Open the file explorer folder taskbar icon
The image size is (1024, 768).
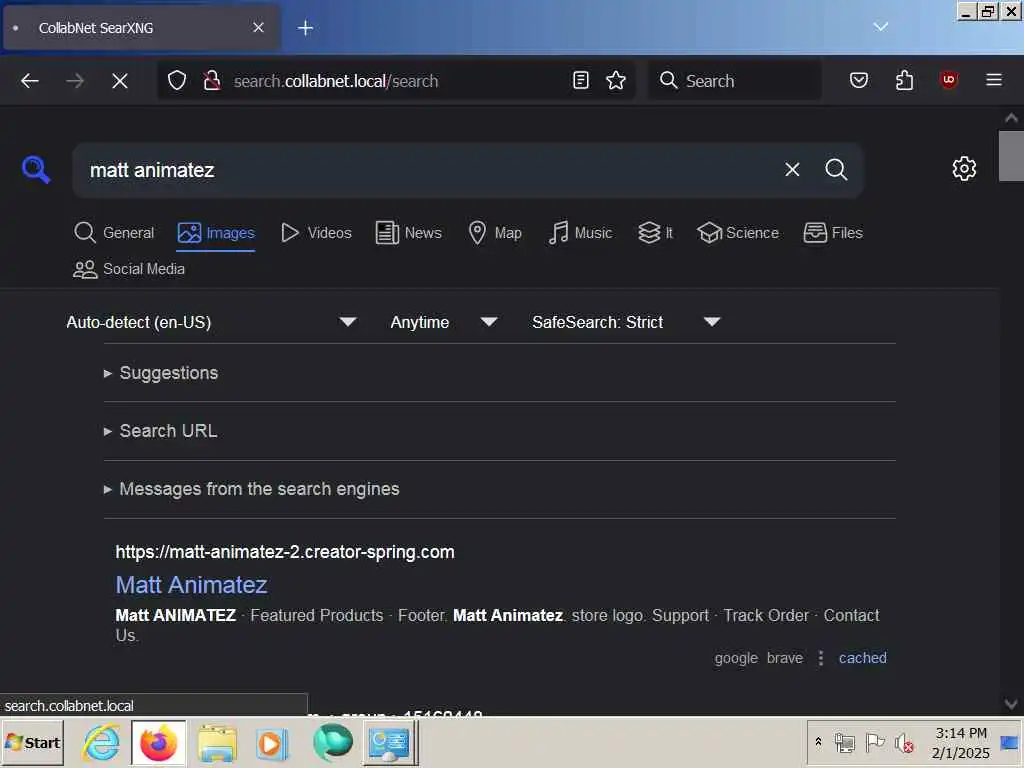pyautogui.click(x=217, y=743)
